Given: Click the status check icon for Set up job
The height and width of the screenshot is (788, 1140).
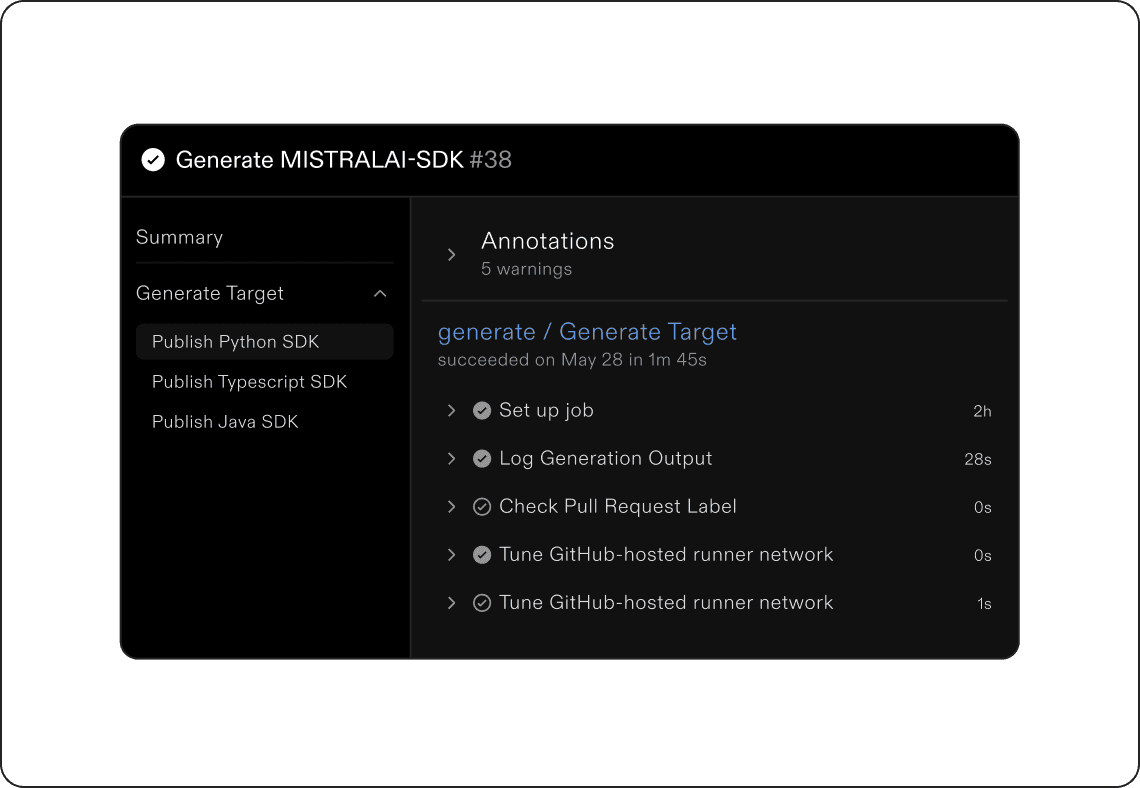Looking at the screenshot, I should 482,411.
